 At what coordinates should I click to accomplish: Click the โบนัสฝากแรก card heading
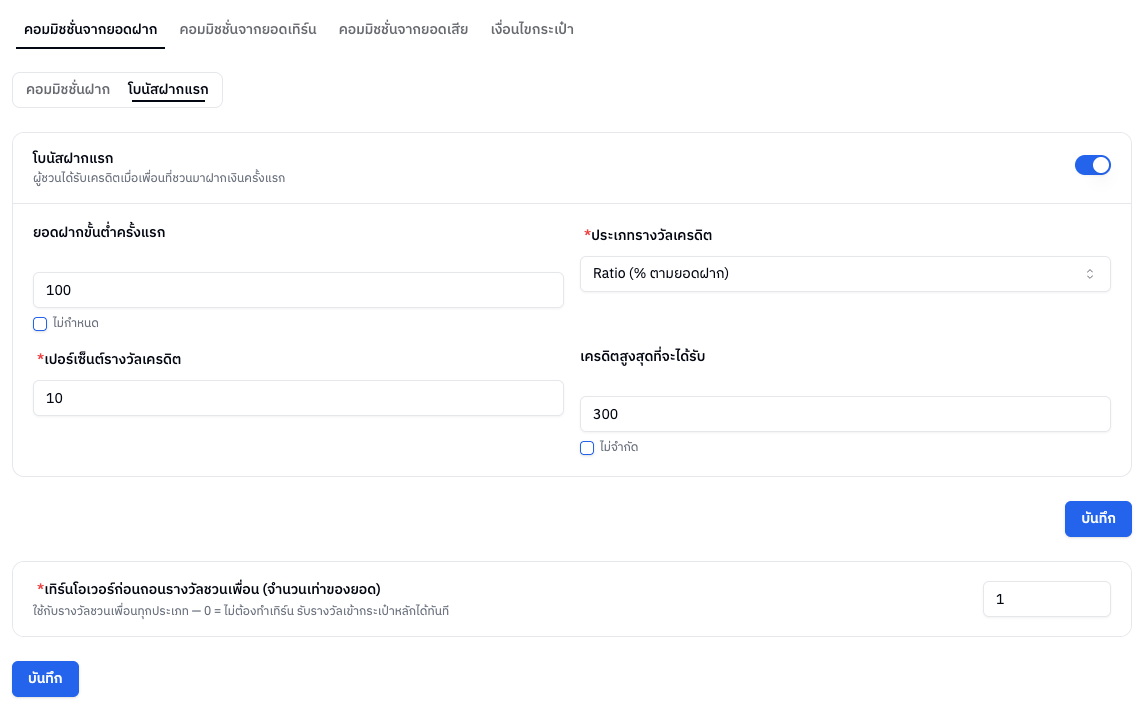click(73, 158)
